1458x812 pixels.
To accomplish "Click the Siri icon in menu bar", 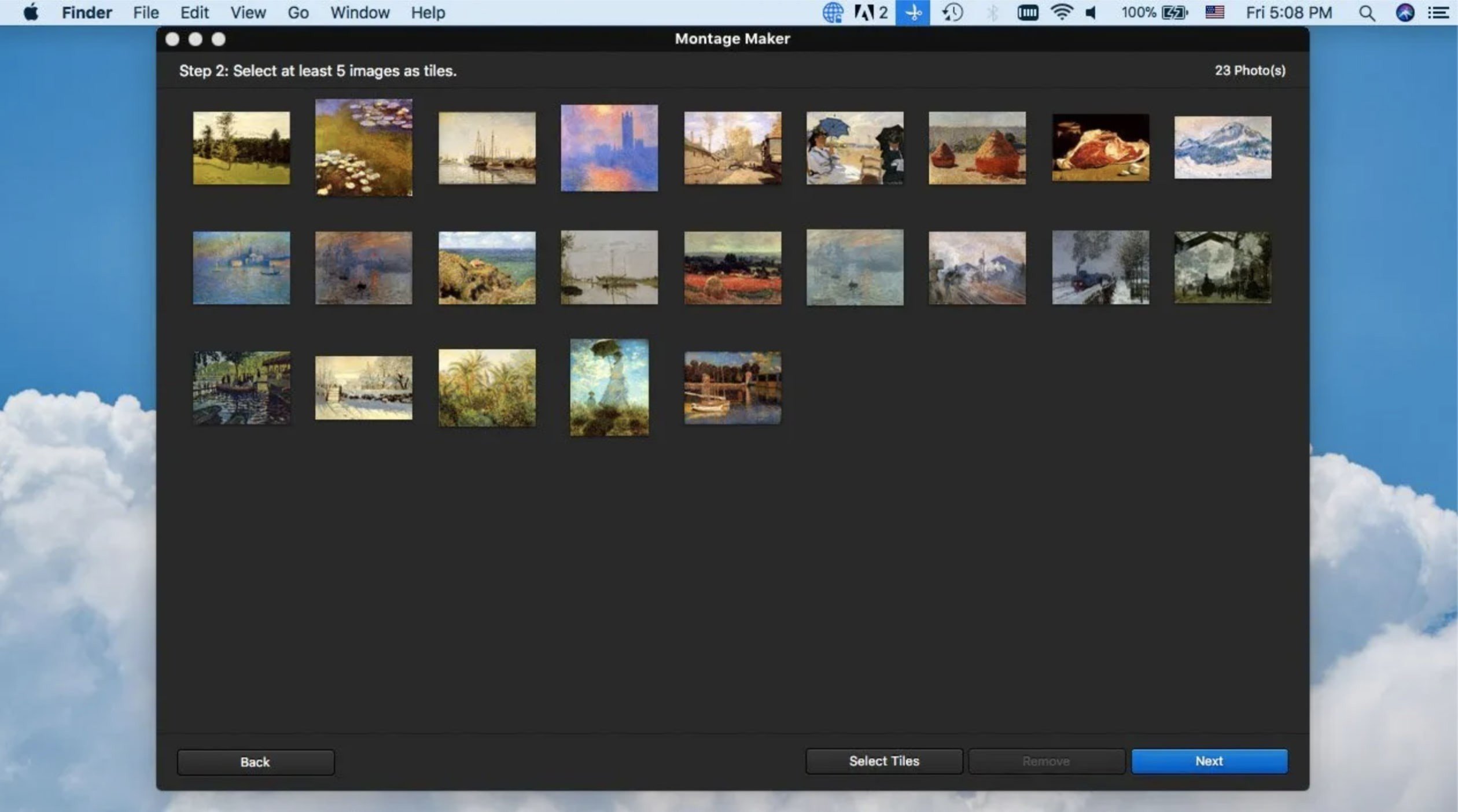I will coord(1405,13).
